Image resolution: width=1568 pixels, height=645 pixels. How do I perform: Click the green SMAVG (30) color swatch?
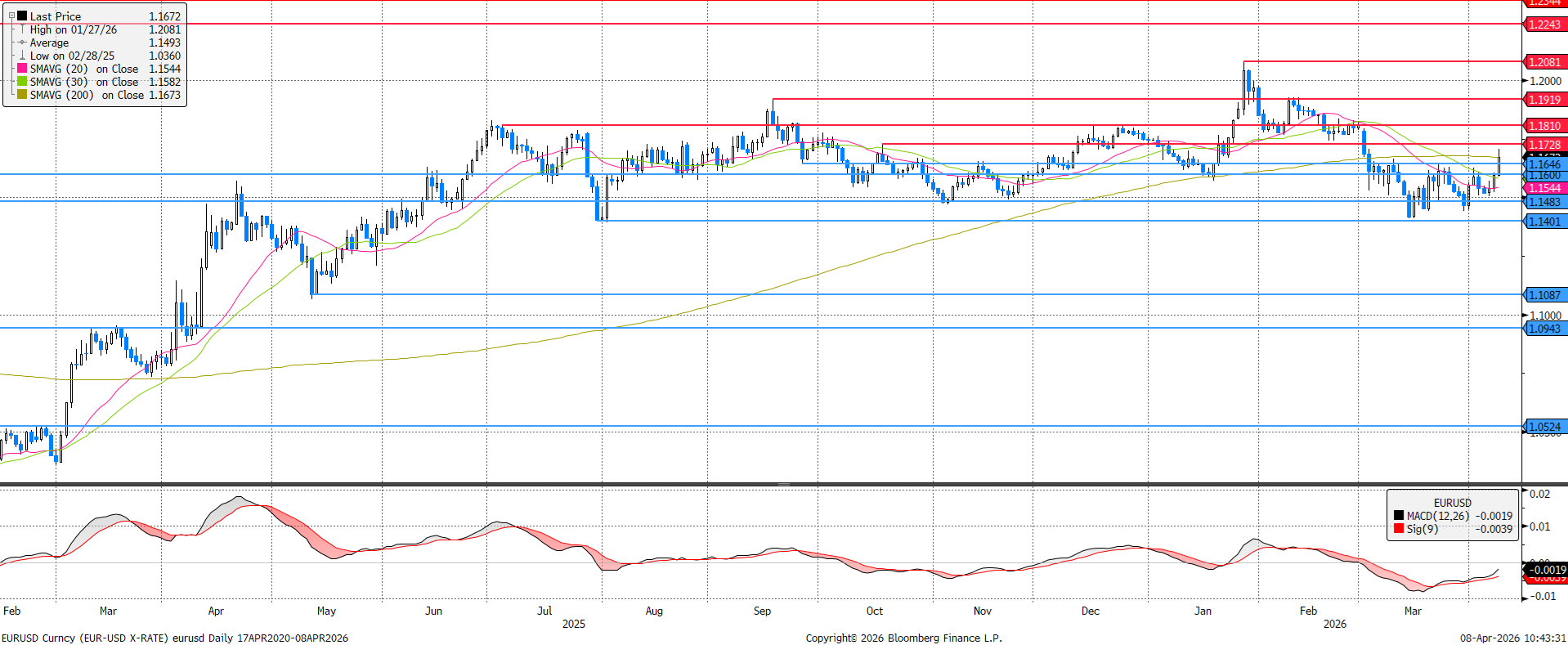22,82
